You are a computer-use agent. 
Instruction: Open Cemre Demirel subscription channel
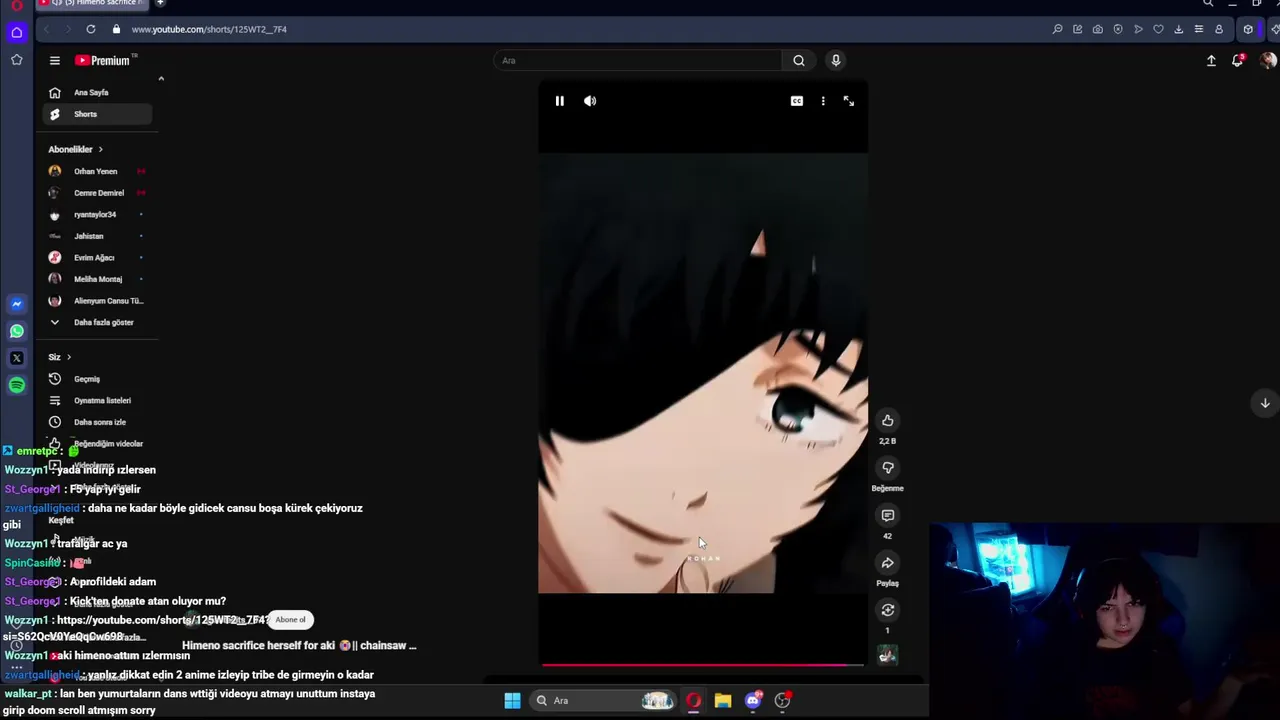point(98,193)
